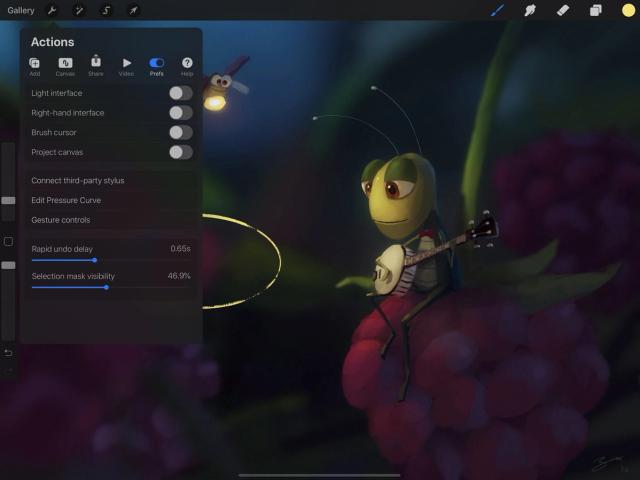Click the Rapid undo delay slider
This screenshot has width=640, height=480.
click(111, 260)
